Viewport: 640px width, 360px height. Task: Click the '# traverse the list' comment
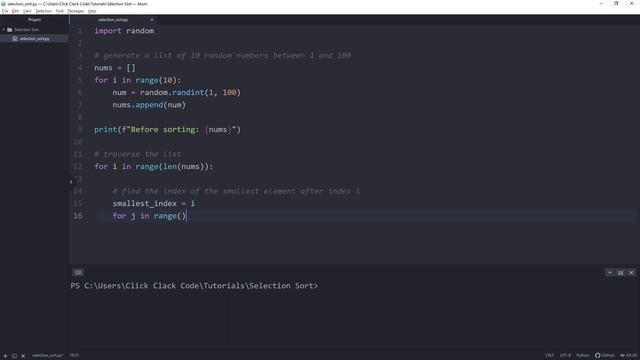[x=138, y=154]
